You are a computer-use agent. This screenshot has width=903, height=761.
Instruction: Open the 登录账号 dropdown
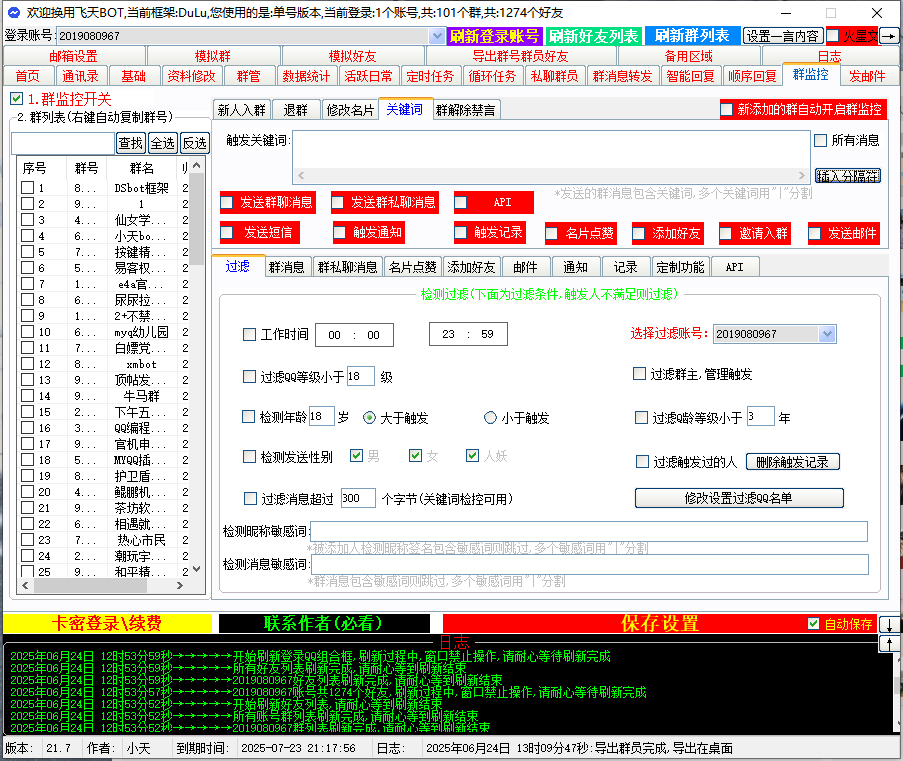[x=437, y=36]
